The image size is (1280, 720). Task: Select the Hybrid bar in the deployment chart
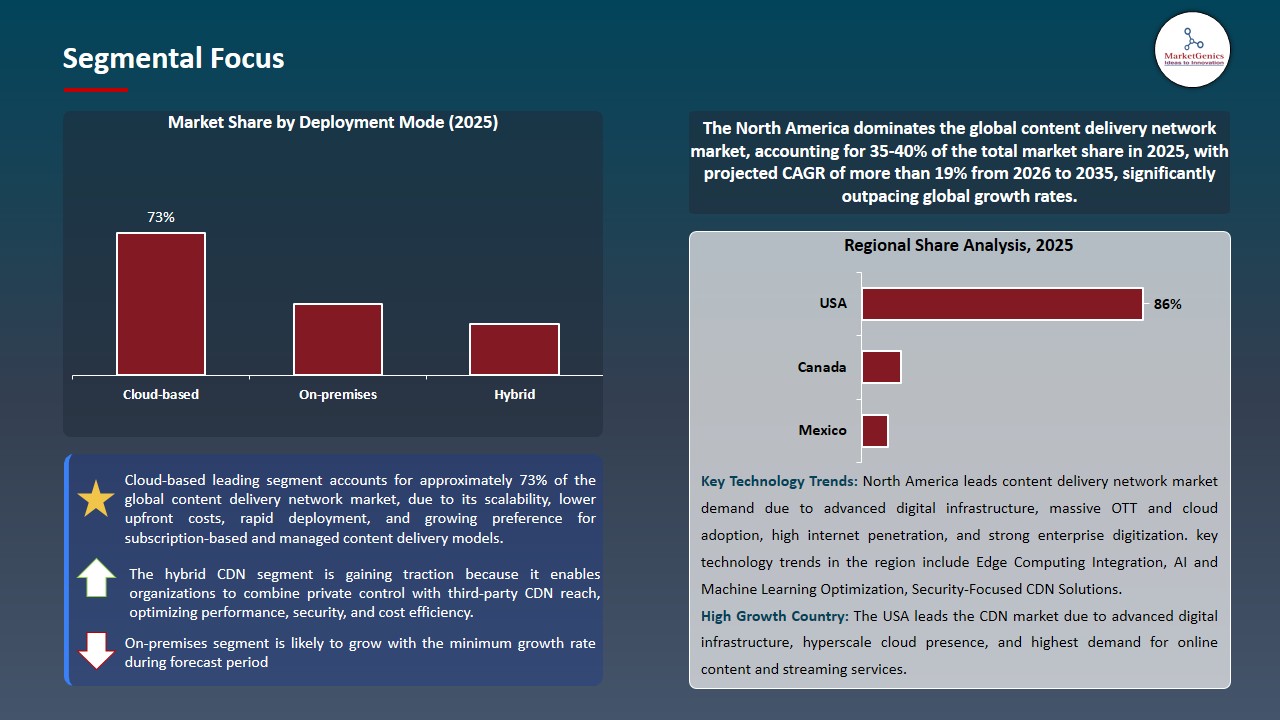[514, 349]
